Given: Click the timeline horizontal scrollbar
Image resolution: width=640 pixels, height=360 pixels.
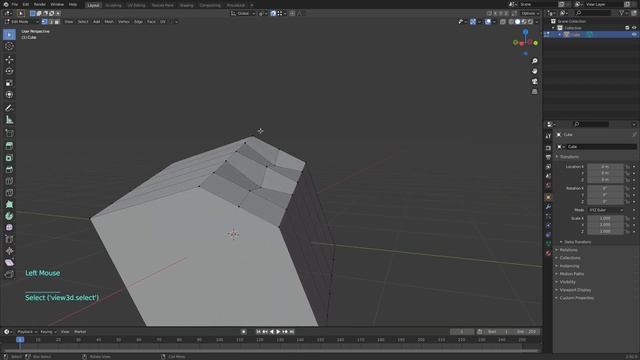Looking at the screenshot, I should point(269,351).
